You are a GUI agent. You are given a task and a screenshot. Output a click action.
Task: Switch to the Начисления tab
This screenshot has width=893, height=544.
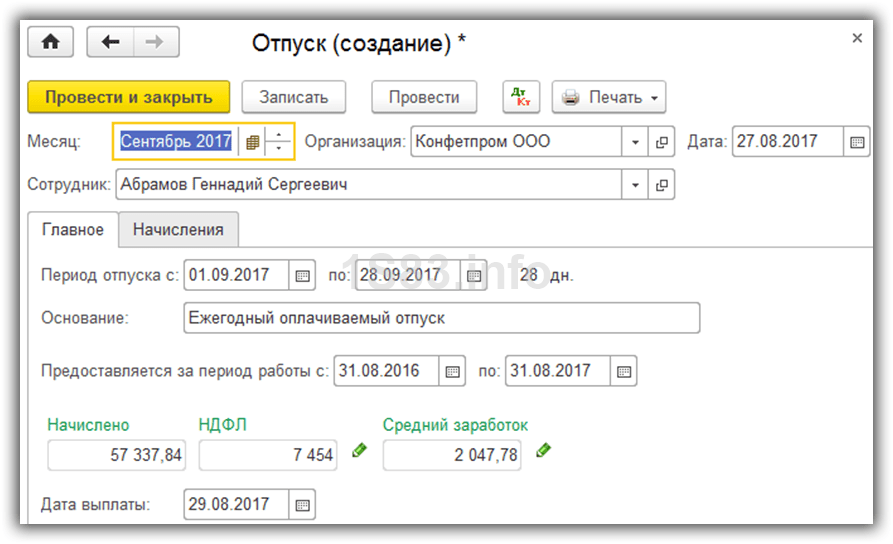178,229
